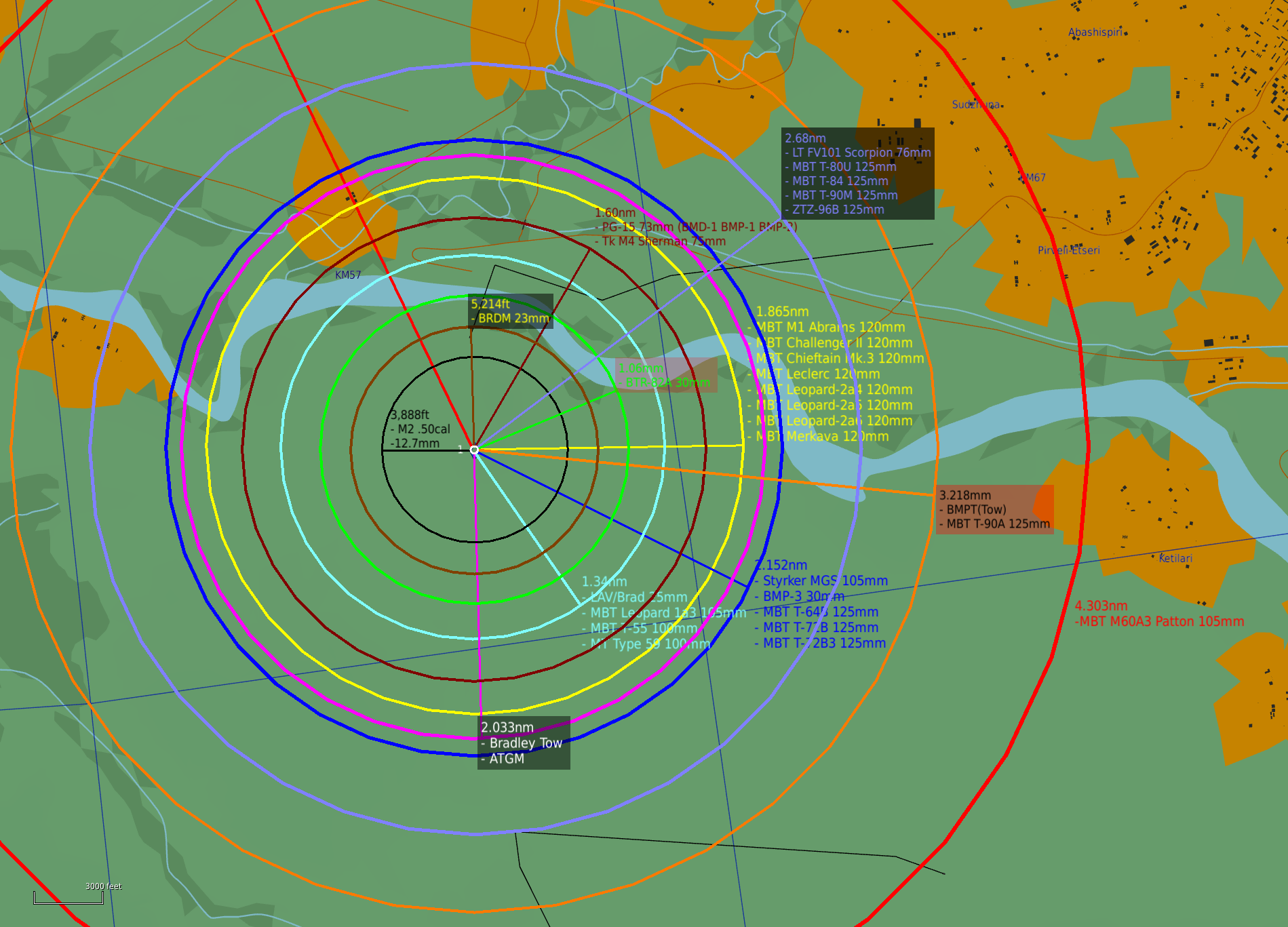Select the MT Type 59 100mm entry
Viewport: 1288px width, 927px height.
click(x=646, y=644)
